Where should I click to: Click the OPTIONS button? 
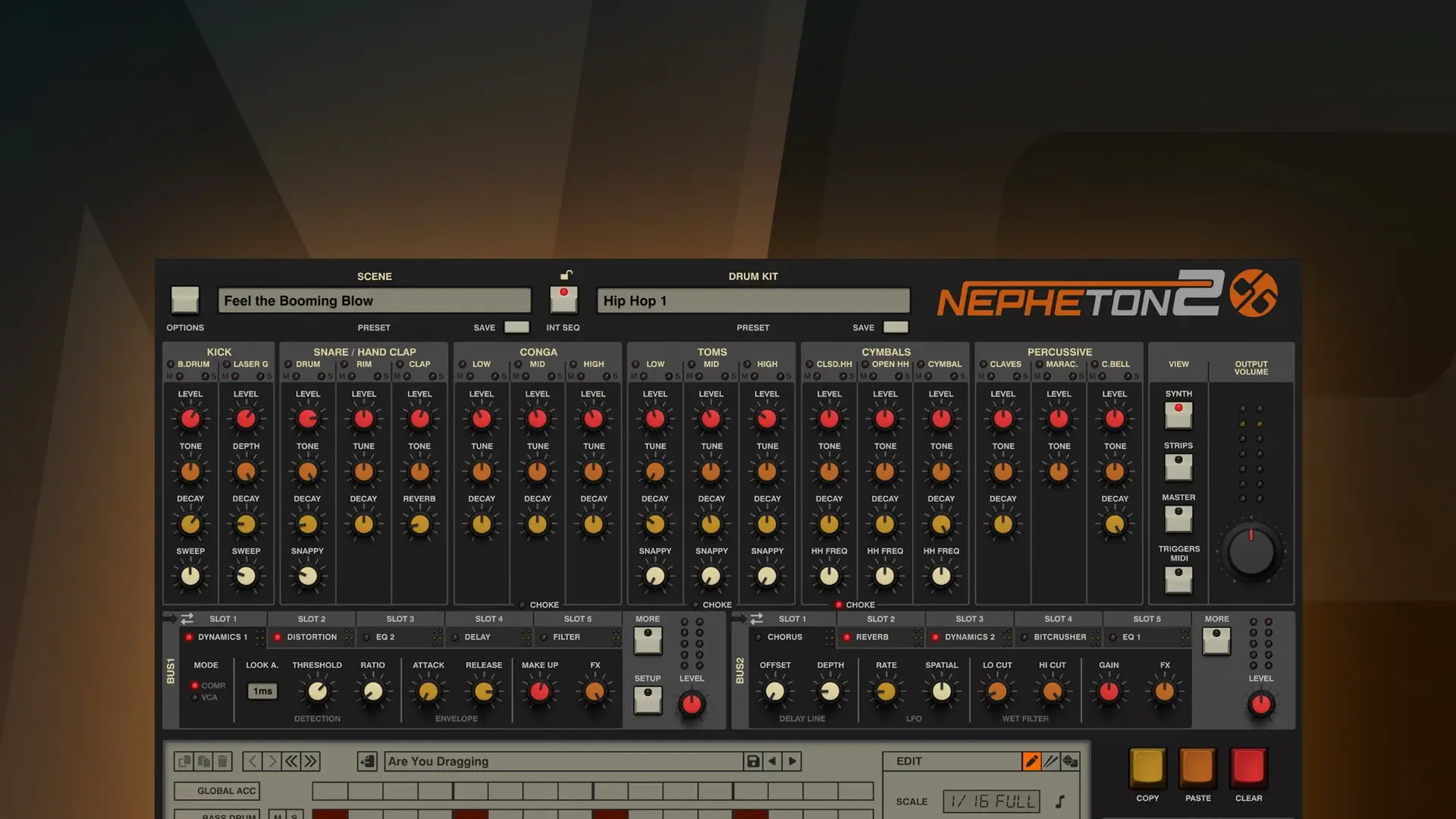point(185,300)
